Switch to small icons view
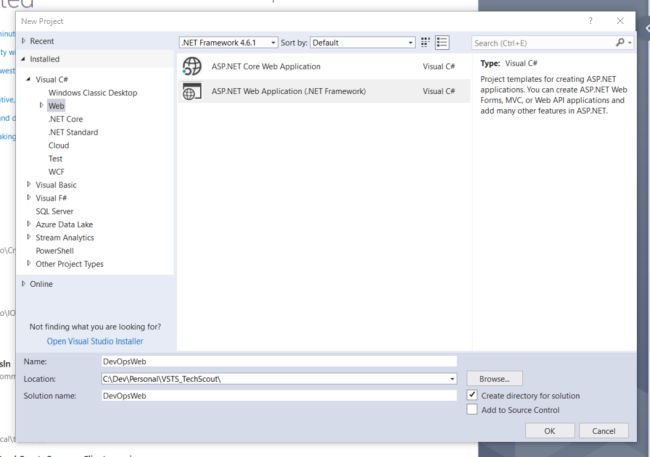 point(425,42)
